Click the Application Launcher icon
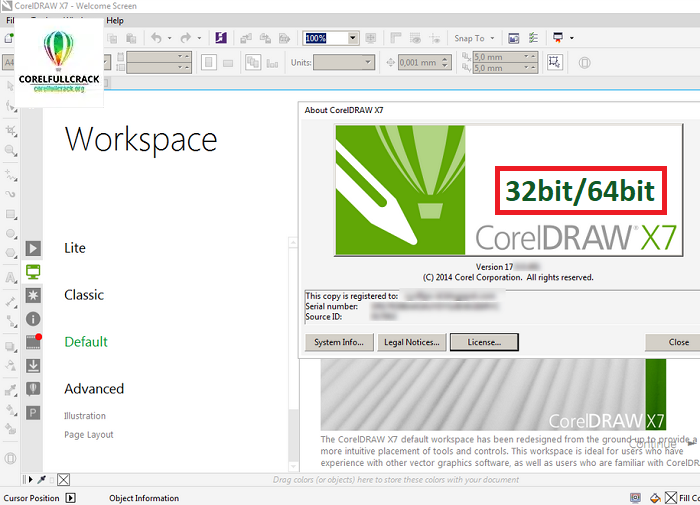The image size is (700, 505). tap(558, 38)
